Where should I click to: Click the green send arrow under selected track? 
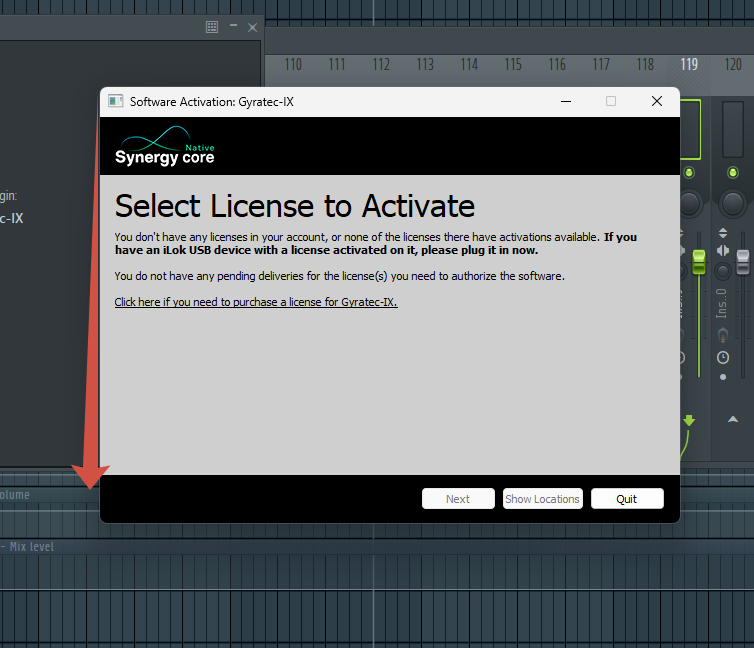coord(689,420)
